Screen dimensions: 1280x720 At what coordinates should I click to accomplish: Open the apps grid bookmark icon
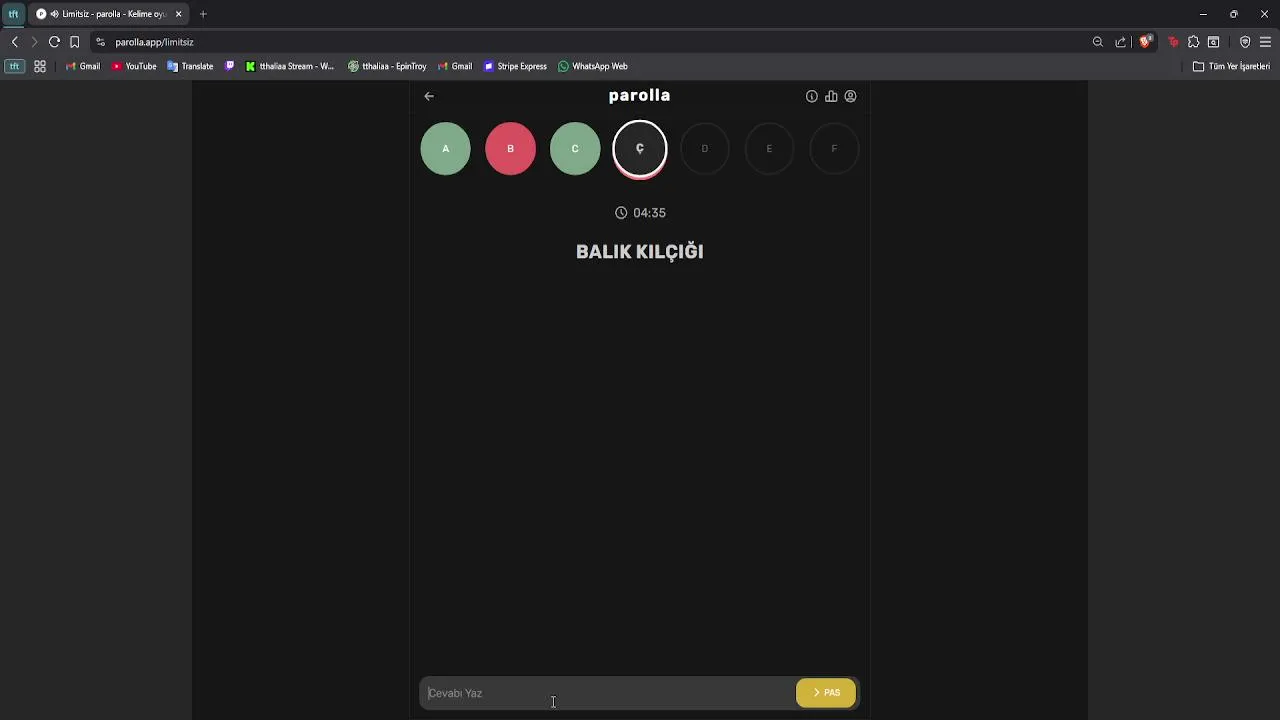(40, 66)
